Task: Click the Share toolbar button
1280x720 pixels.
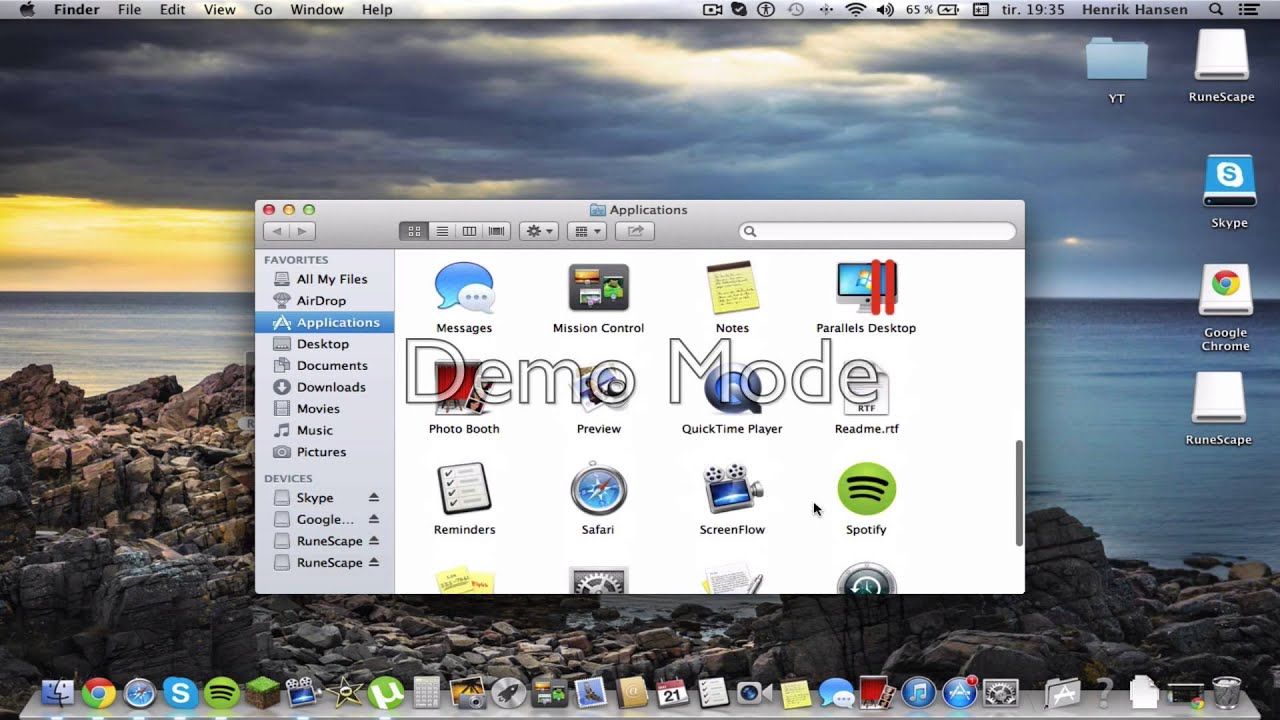Action: pos(635,231)
